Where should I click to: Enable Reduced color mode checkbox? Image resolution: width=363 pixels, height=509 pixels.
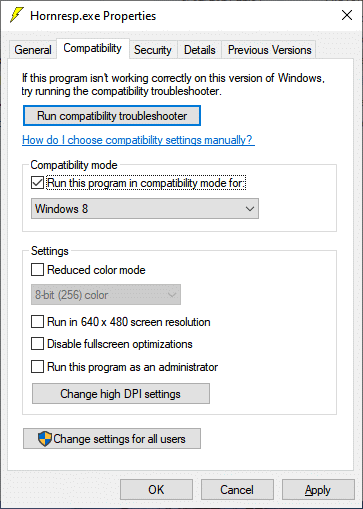(x=37, y=269)
